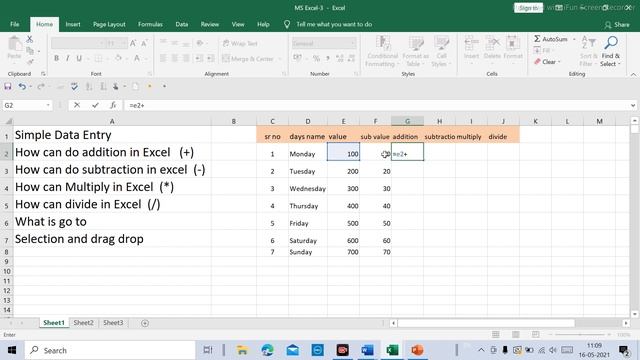
Task: Click the 'What is go to' cell
Action: 112,222
